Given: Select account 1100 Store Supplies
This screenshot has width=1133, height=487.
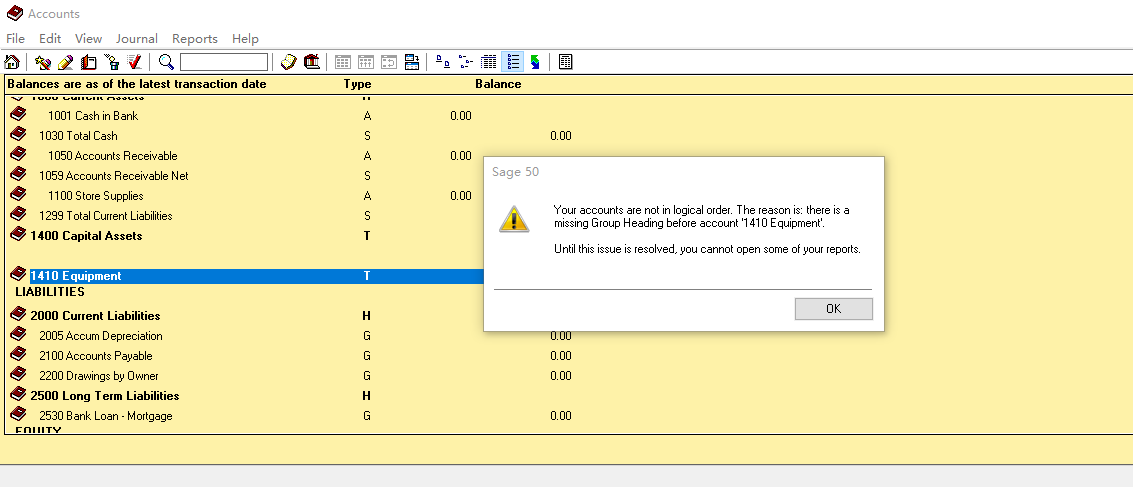Looking at the screenshot, I should click(x=95, y=196).
